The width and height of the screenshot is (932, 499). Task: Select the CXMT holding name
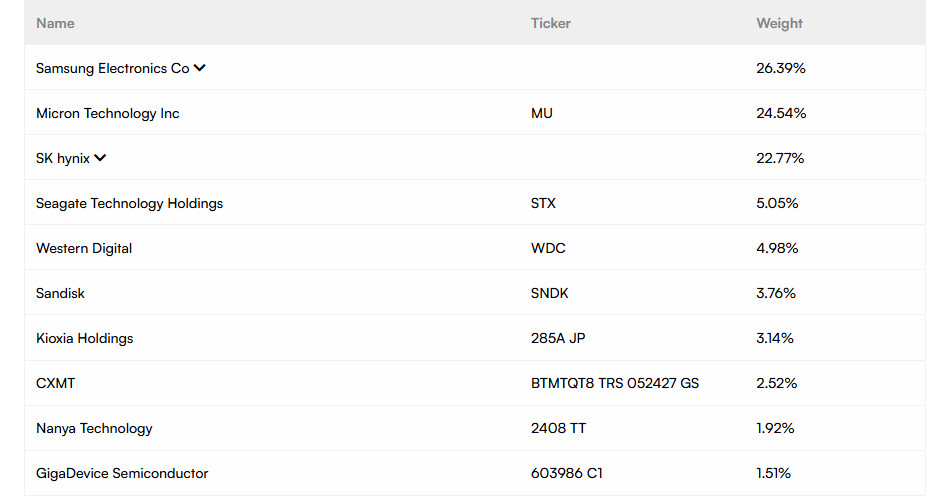tap(55, 383)
